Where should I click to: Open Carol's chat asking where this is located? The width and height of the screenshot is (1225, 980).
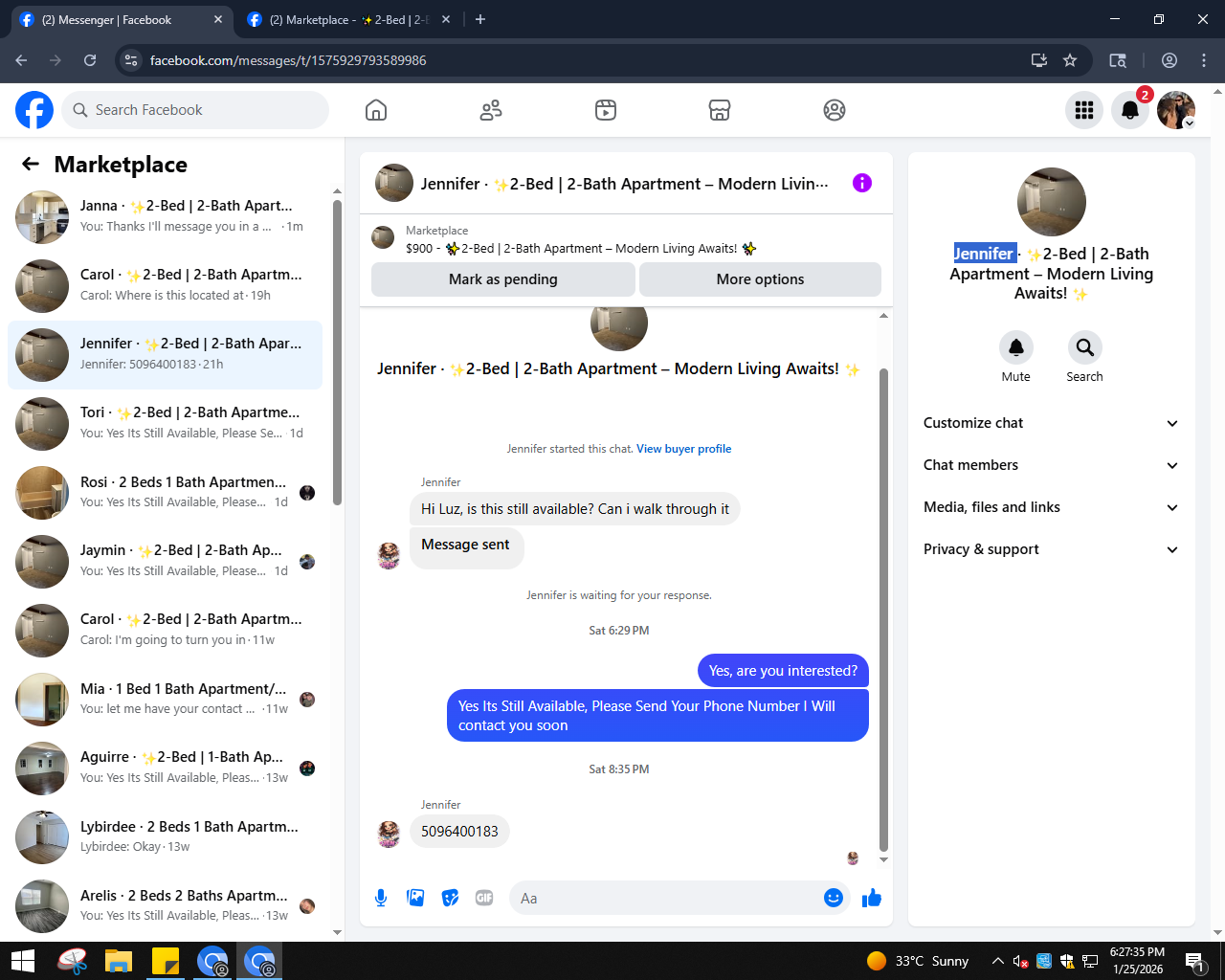(x=165, y=286)
